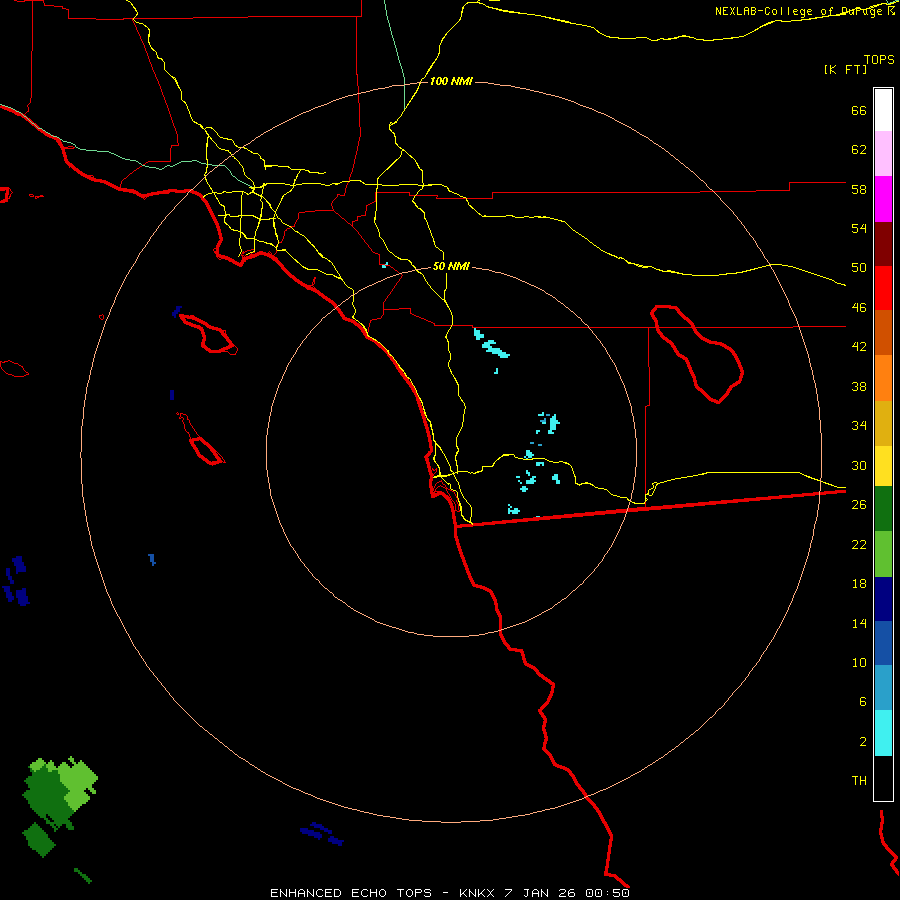Click the legend value "62"
This screenshot has width=900, height=900.
coord(859,150)
